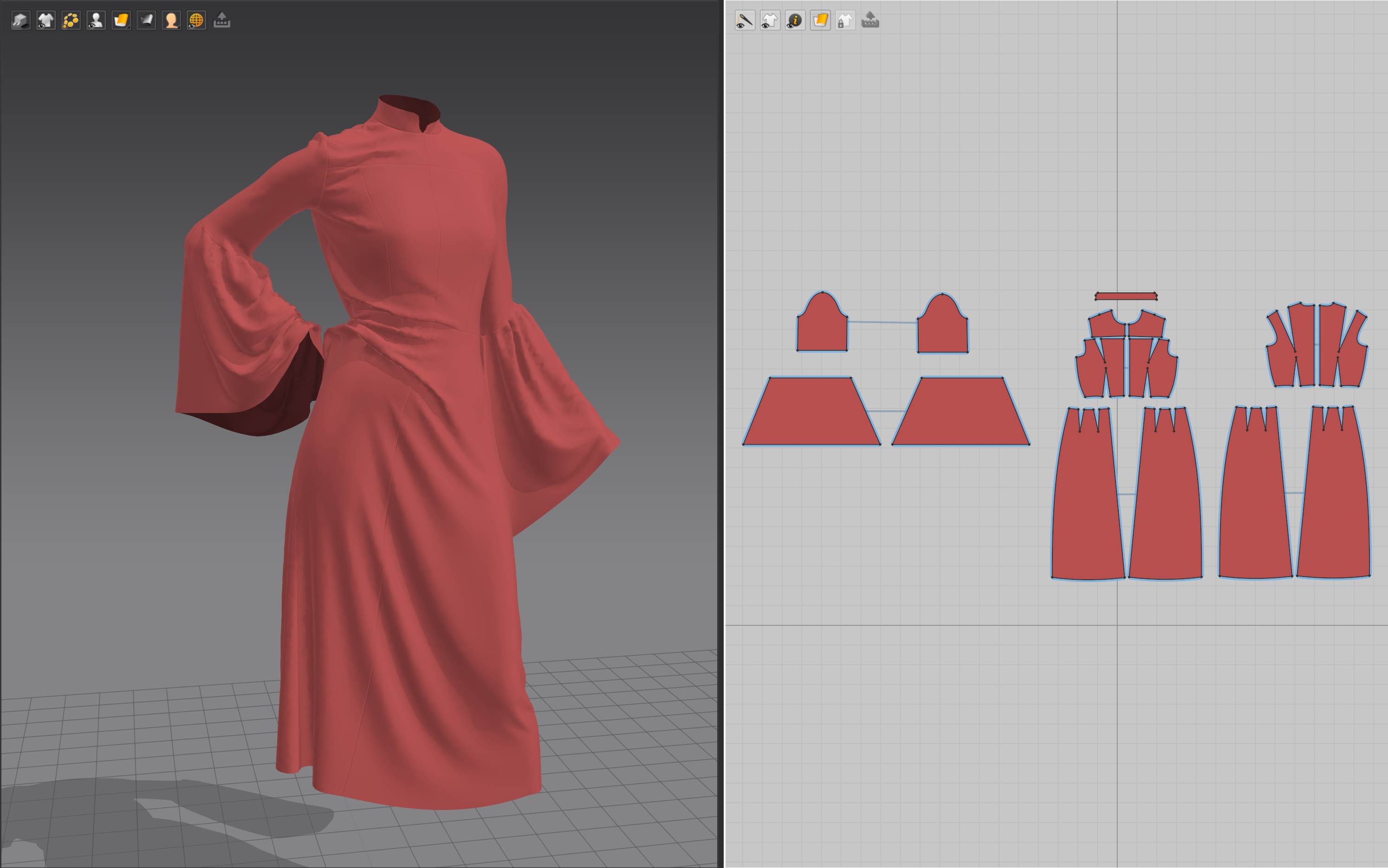Click the sewing line between the sleeve caps
The height and width of the screenshot is (868, 1388).
882,322
